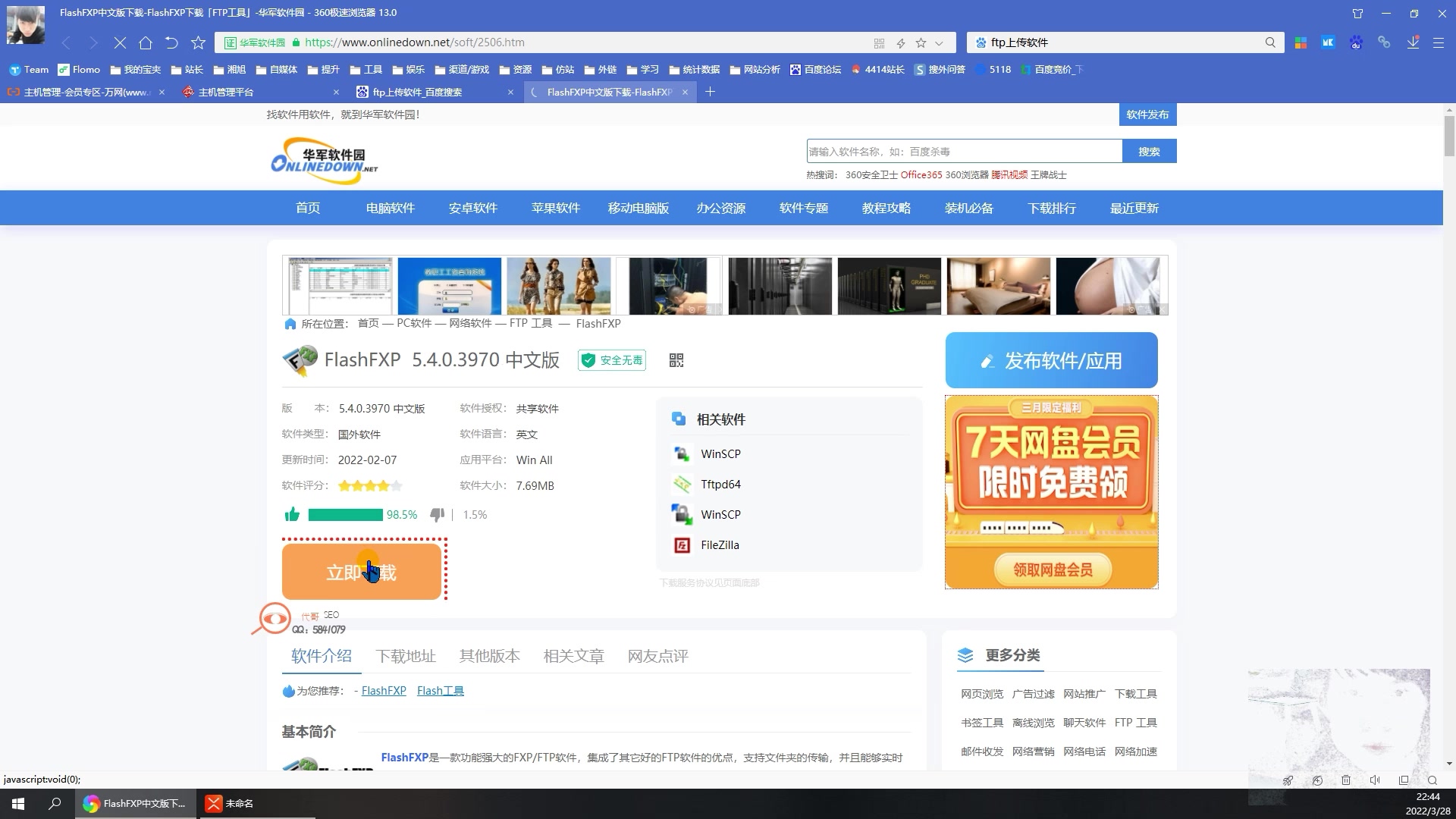
Task: Click the volume icon in bottom status bar
Action: pyautogui.click(x=1375, y=780)
